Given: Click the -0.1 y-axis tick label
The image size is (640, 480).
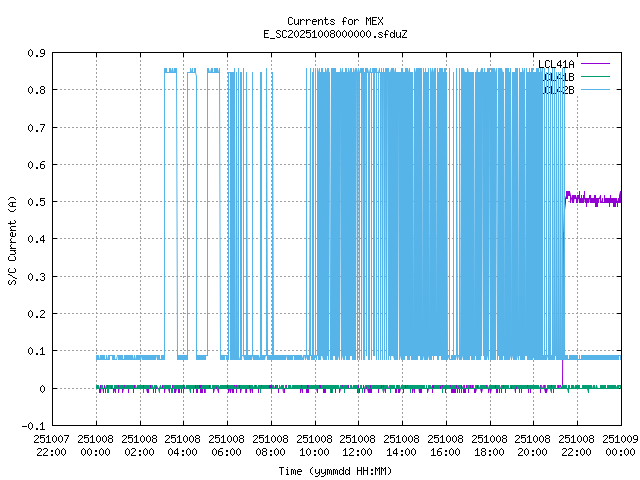Looking at the screenshot, I should 33,426.
